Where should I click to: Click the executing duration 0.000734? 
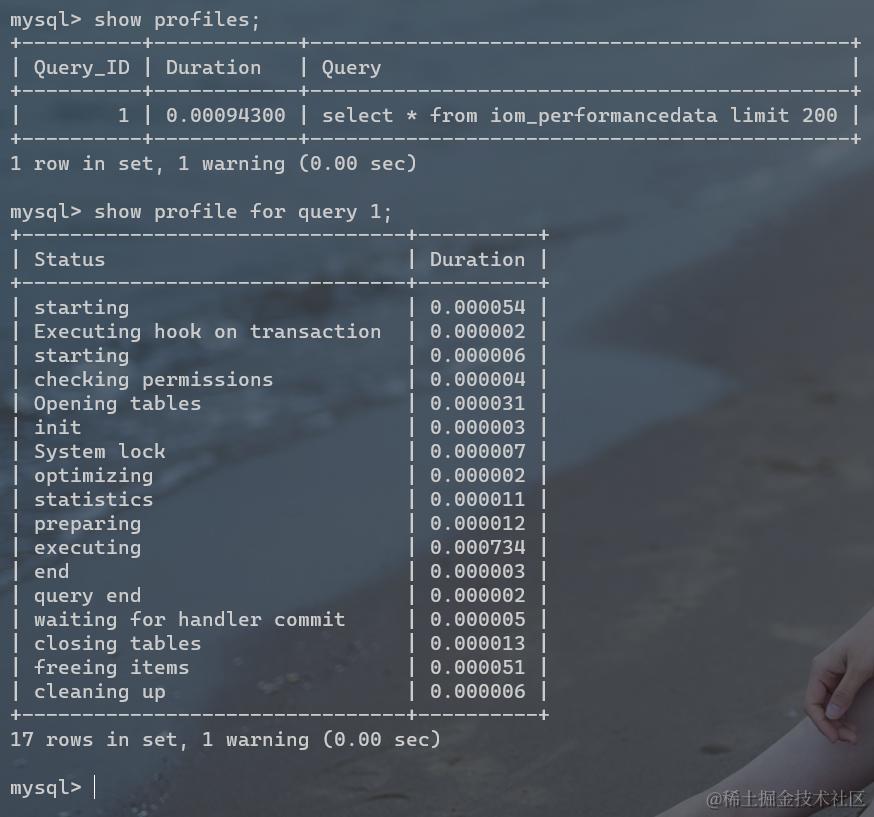(x=477, y=548)
